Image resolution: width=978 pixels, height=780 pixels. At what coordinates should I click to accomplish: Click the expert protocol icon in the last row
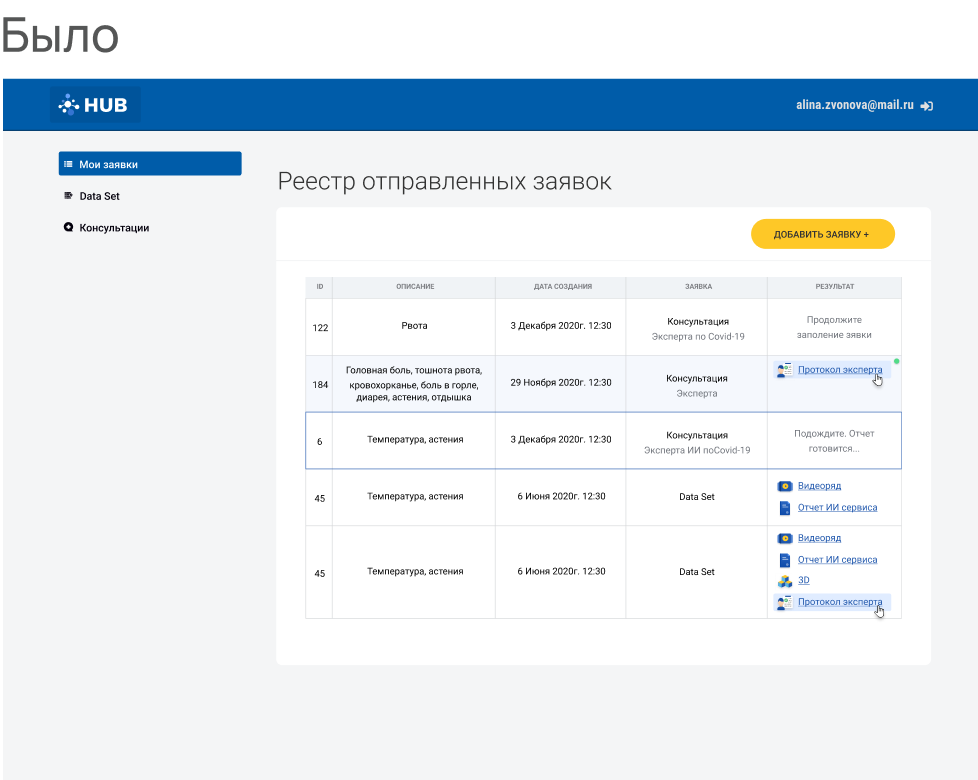[785, 602]
